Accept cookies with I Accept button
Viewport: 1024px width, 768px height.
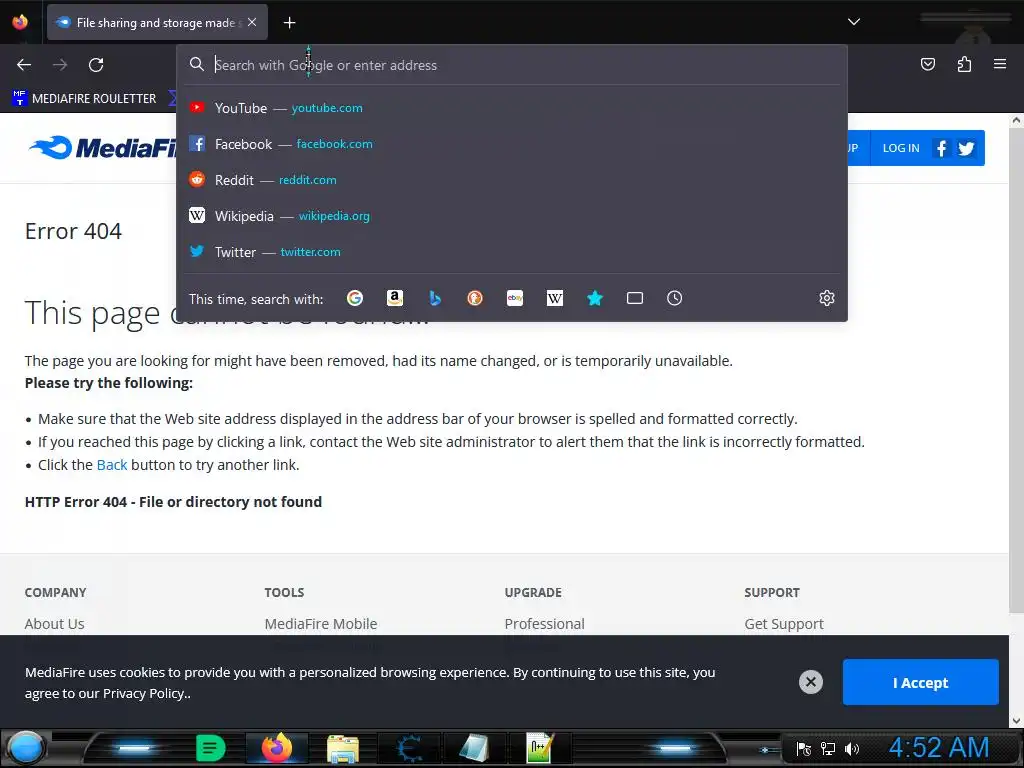click(x=920, y=682)
